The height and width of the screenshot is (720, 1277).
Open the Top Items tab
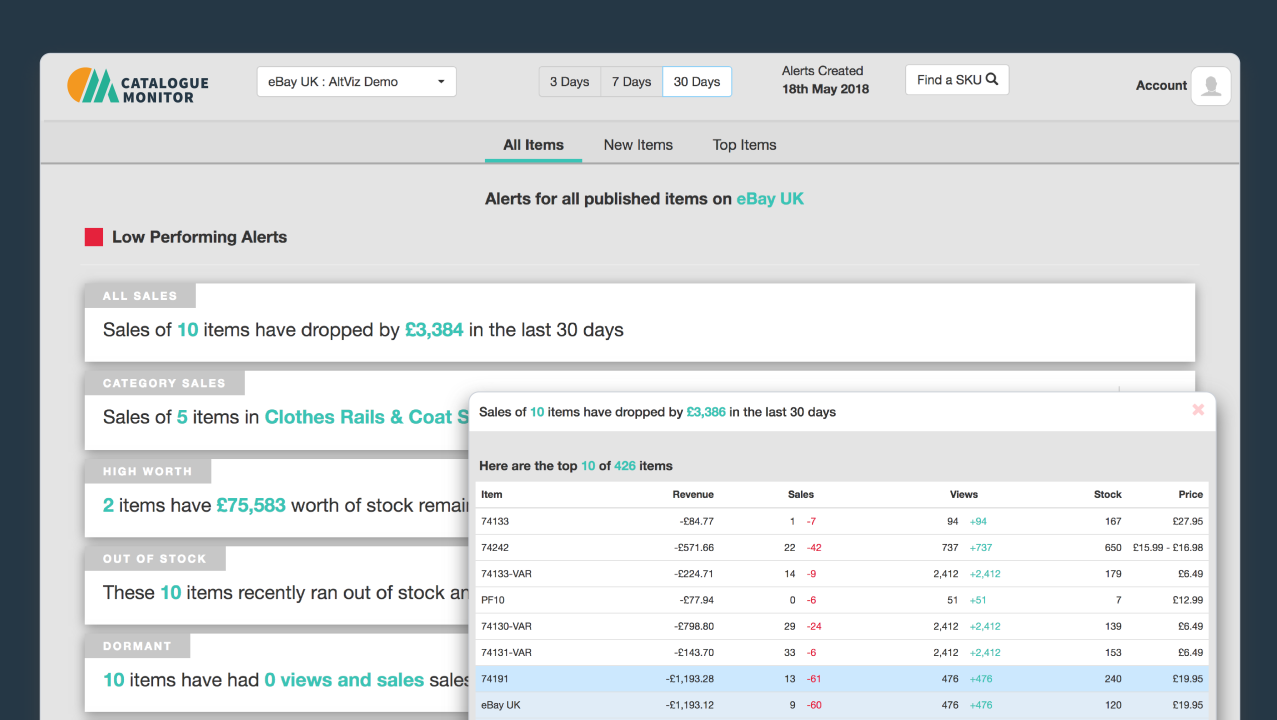tap(744, 145)
